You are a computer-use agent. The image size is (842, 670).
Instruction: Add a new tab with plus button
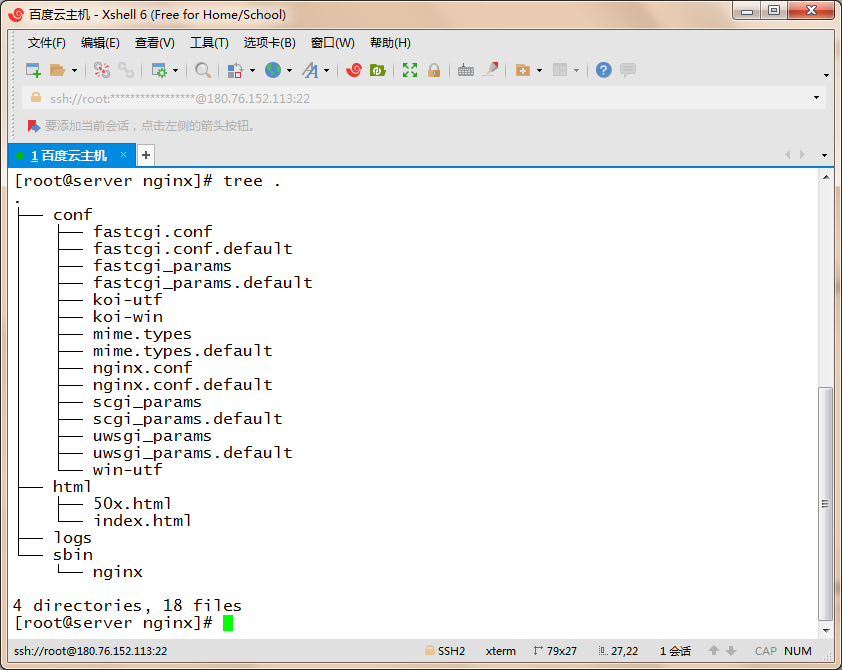146,155
